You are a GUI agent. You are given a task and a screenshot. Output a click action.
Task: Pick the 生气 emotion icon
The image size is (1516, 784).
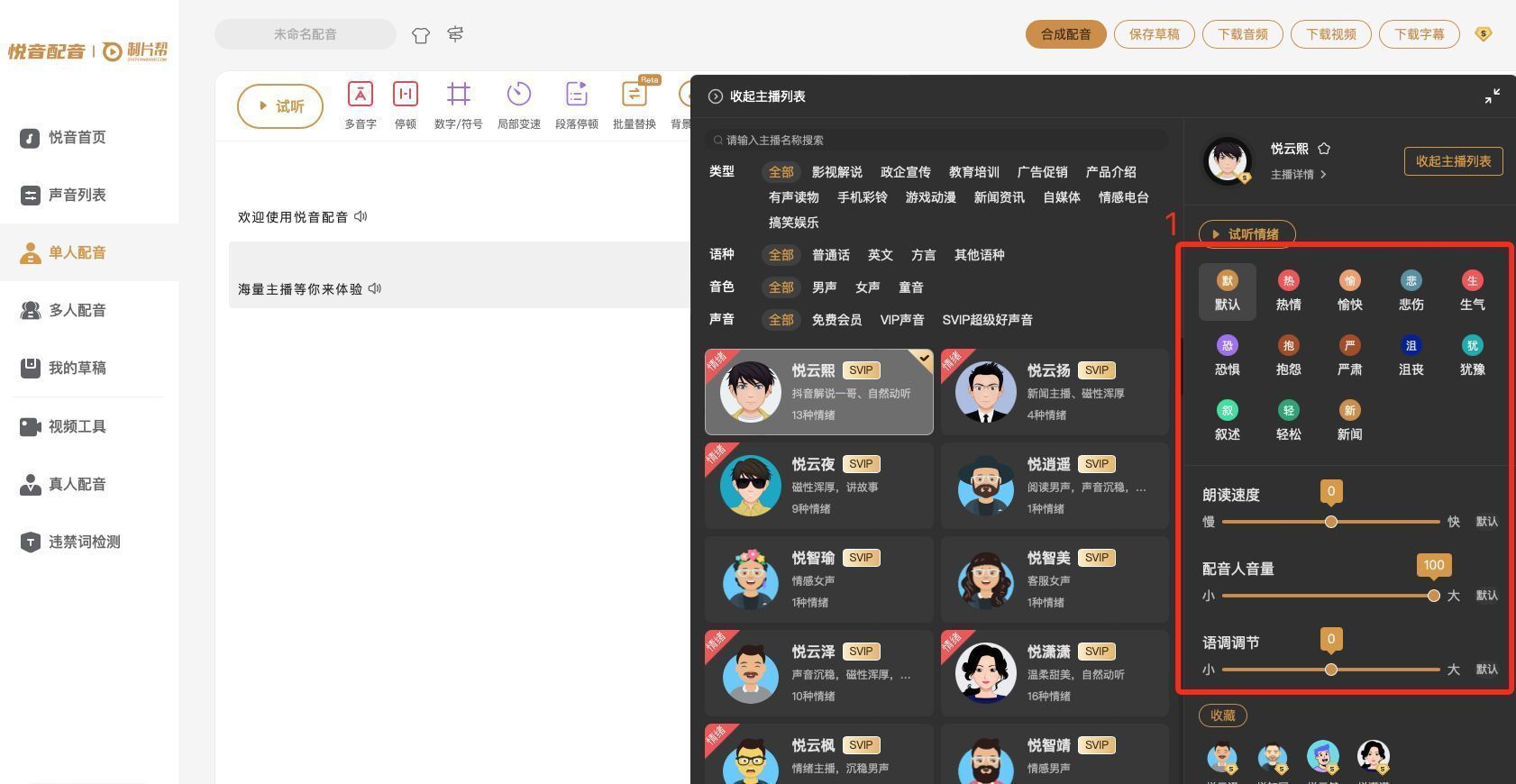pos(1473,280)
